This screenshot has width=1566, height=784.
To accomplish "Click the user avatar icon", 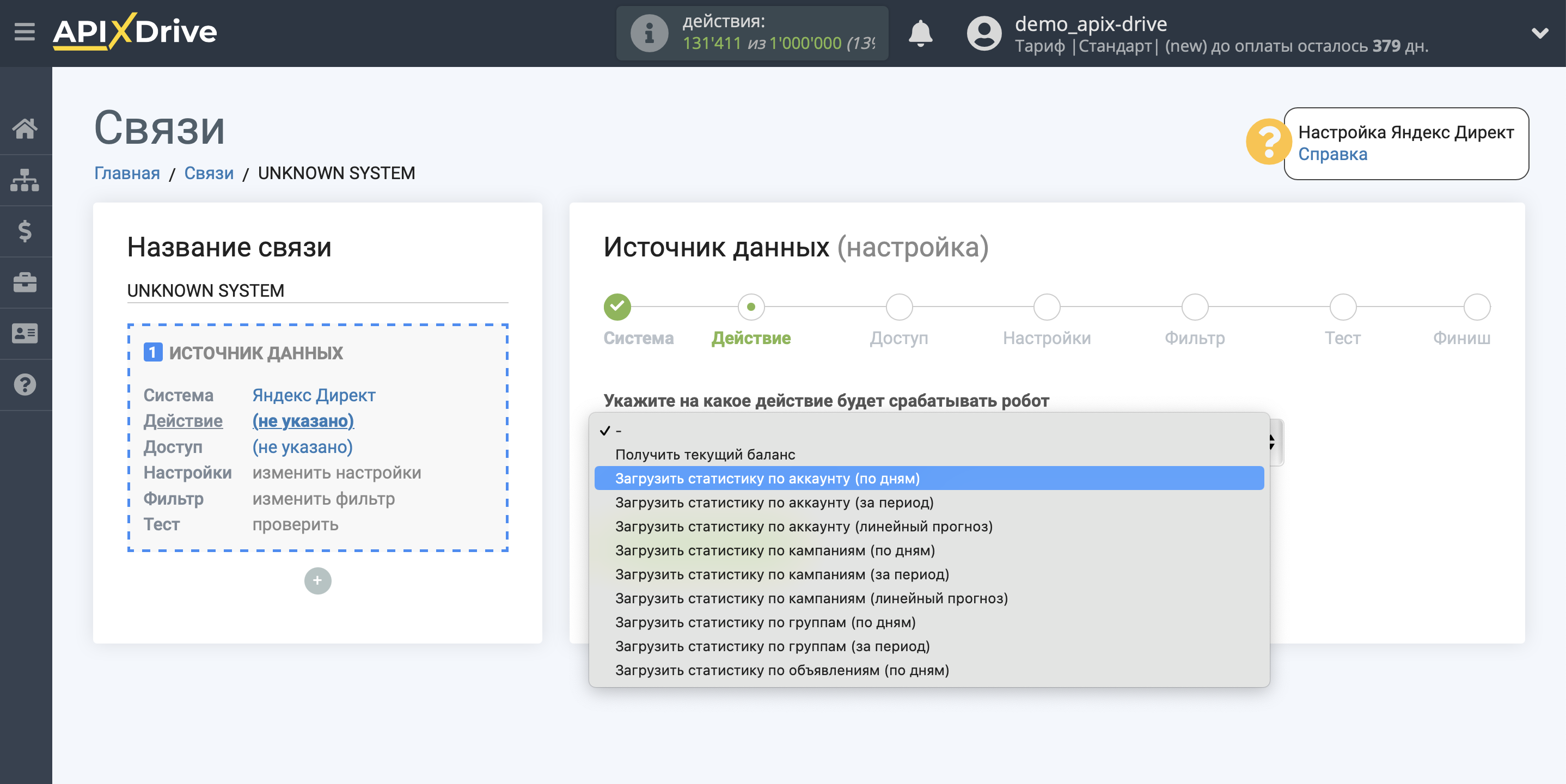I will (983, 33).
